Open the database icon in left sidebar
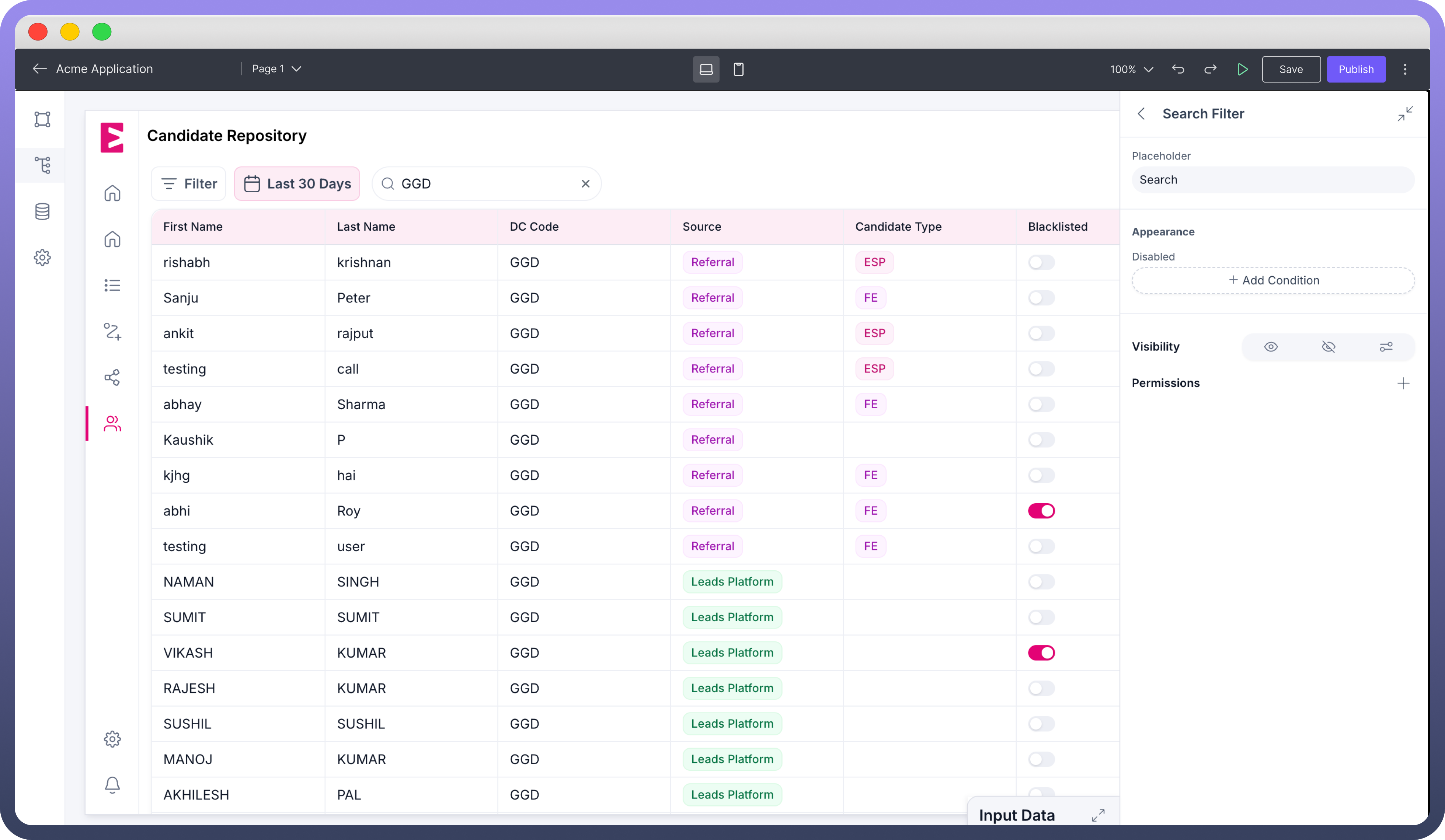The width and height of the screenshot is (1445, 840). (x=42, y=211)
